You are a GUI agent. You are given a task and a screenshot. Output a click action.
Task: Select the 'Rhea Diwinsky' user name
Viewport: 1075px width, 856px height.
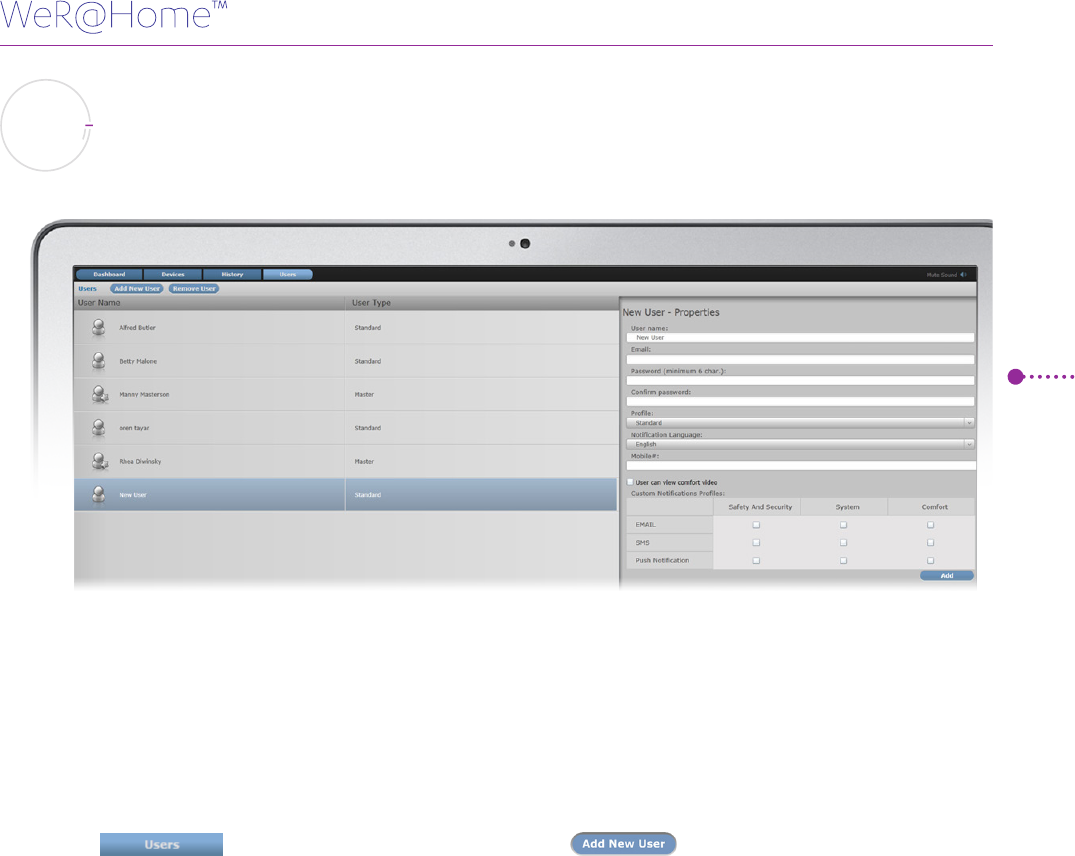140,461
